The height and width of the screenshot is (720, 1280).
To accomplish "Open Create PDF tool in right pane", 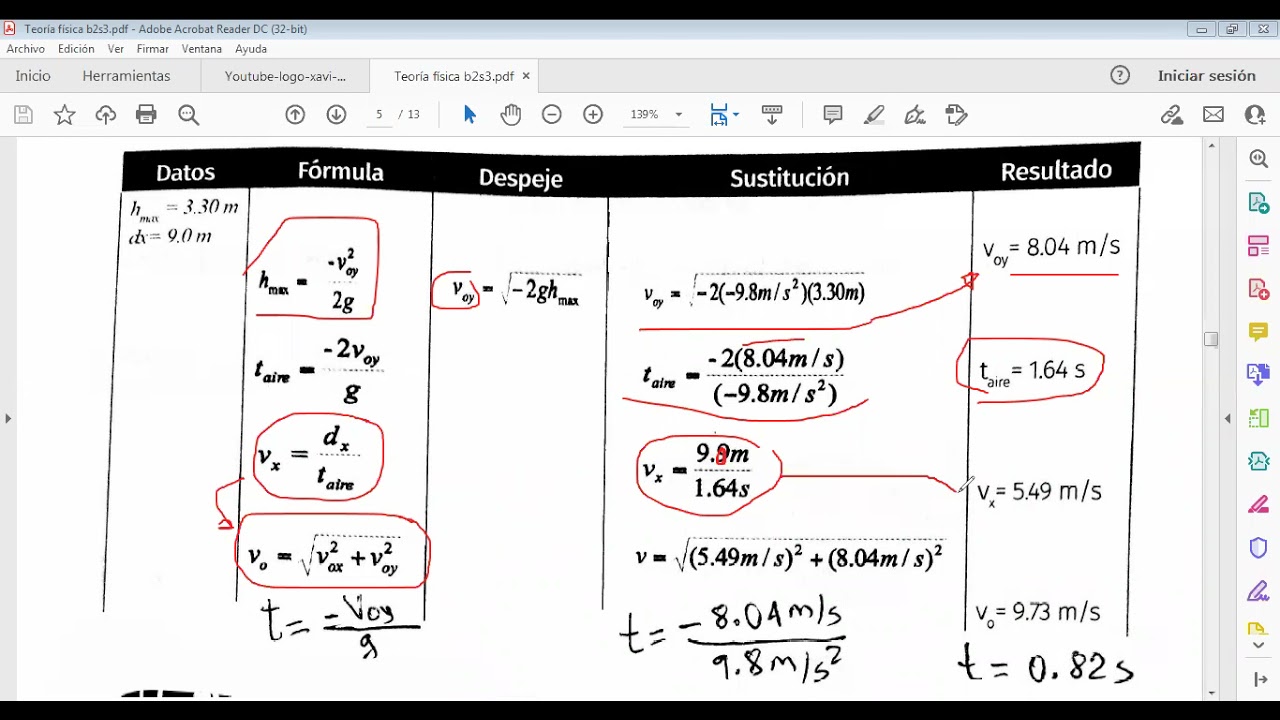I will pos(1258,289).
